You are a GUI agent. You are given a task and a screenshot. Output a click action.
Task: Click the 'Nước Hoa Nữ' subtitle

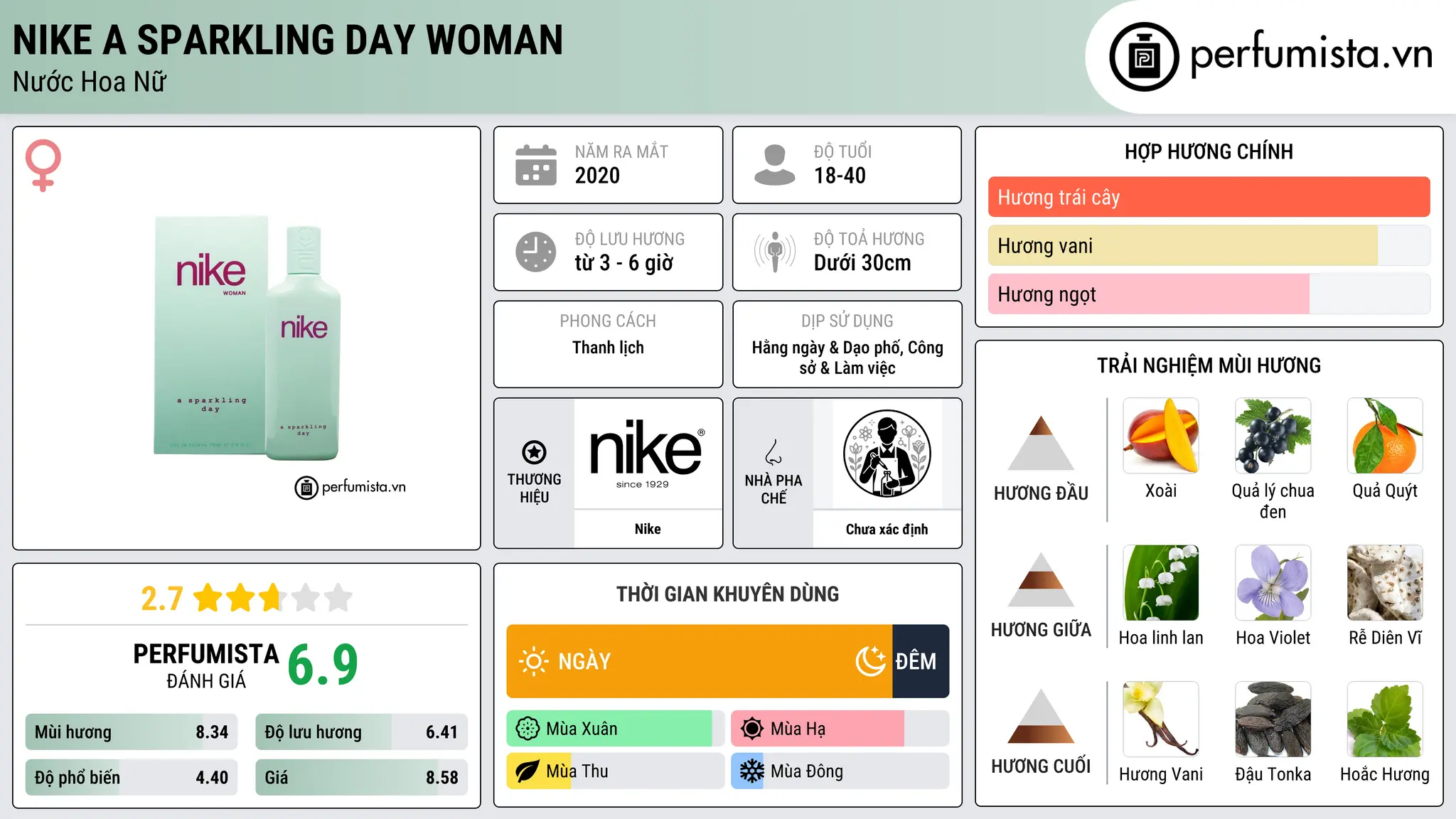pos(90,82)
